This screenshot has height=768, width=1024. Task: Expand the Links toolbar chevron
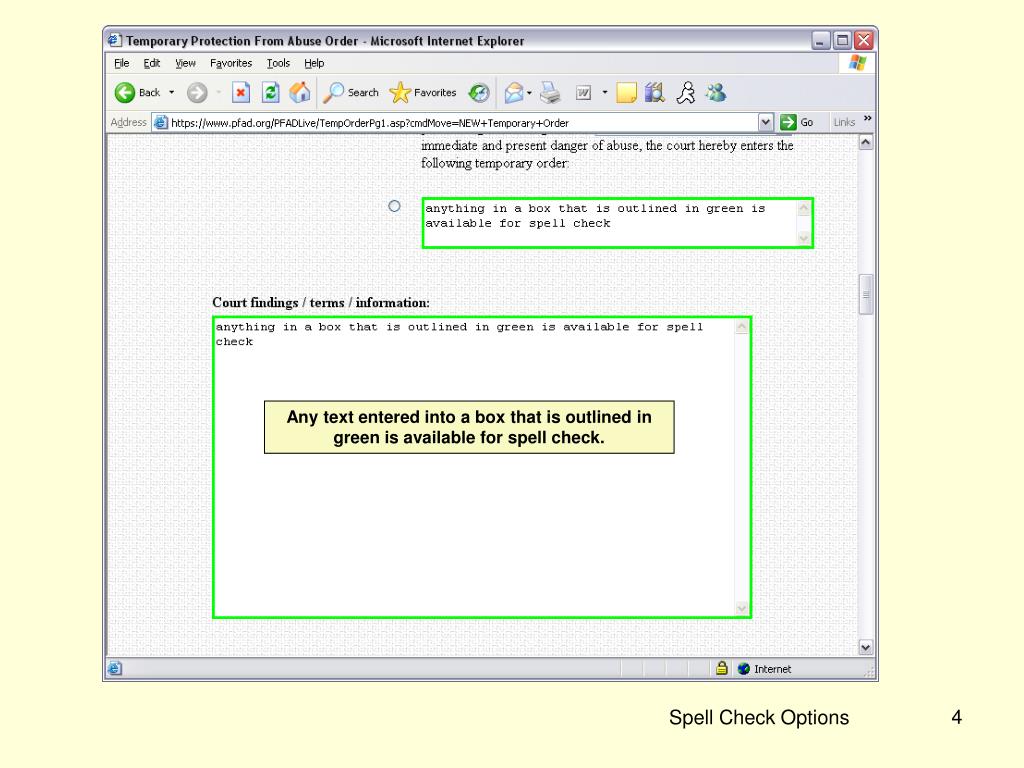(x=867, y=120)
